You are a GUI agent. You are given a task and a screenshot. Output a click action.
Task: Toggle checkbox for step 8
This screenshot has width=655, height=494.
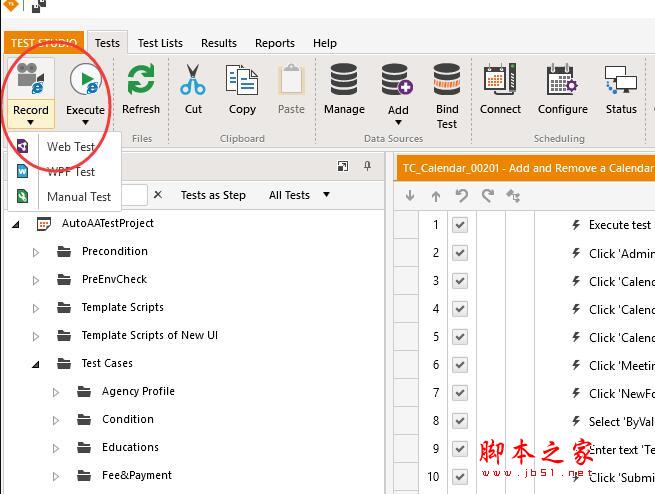click(460, 421)
